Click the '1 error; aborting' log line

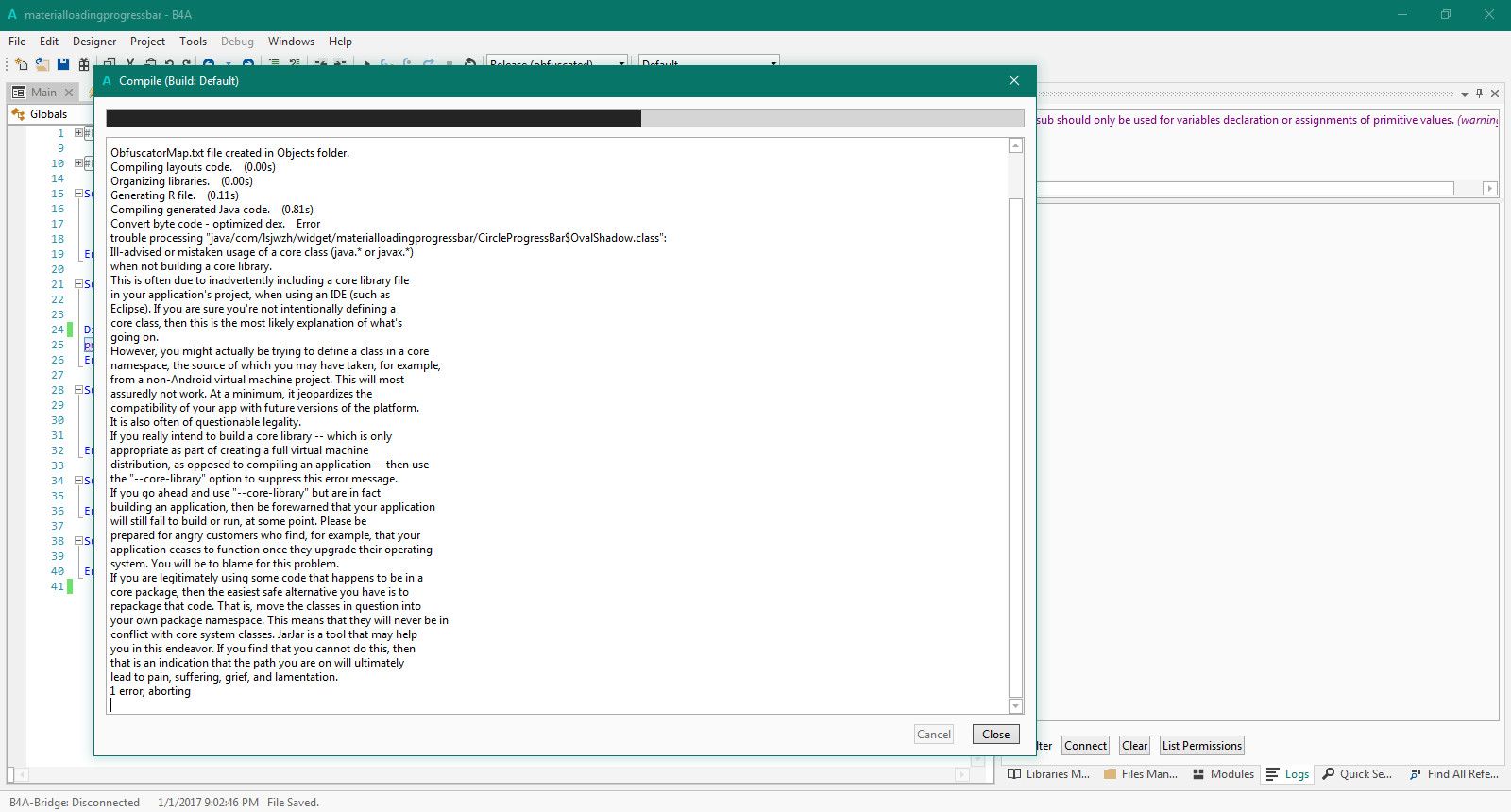pos(150,691)
